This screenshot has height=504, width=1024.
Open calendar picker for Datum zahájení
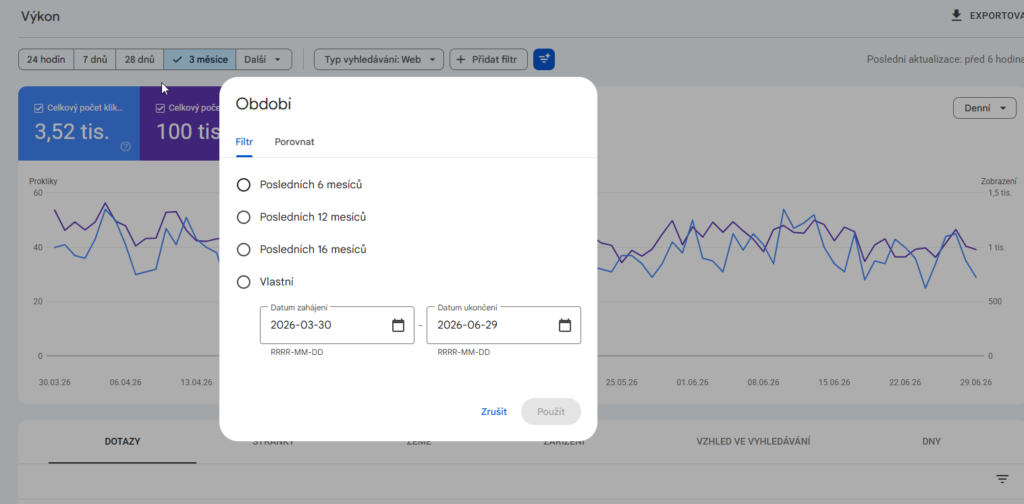pyautogui.click(x=398, y=325)
